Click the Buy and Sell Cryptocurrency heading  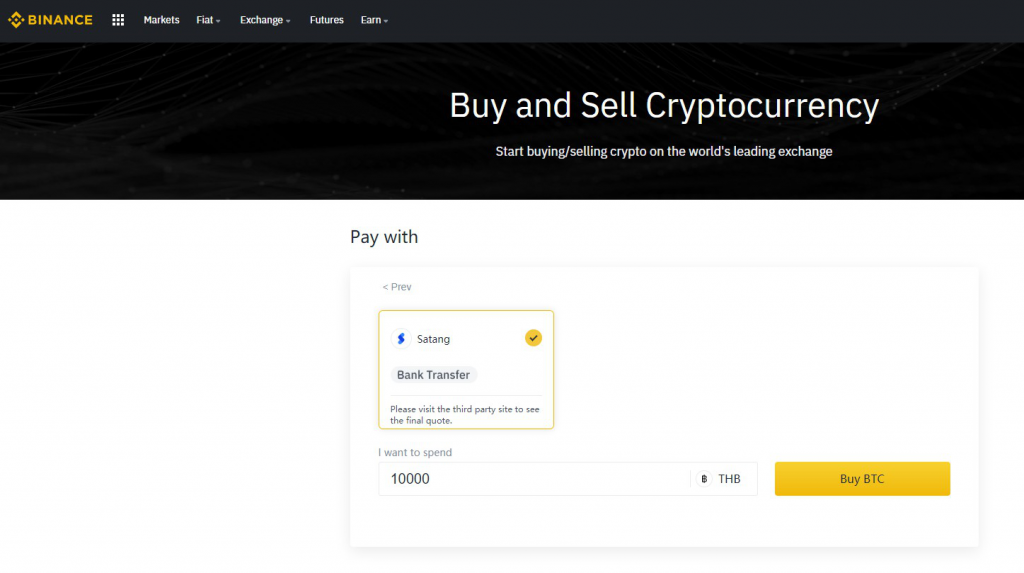coord(663,106)
